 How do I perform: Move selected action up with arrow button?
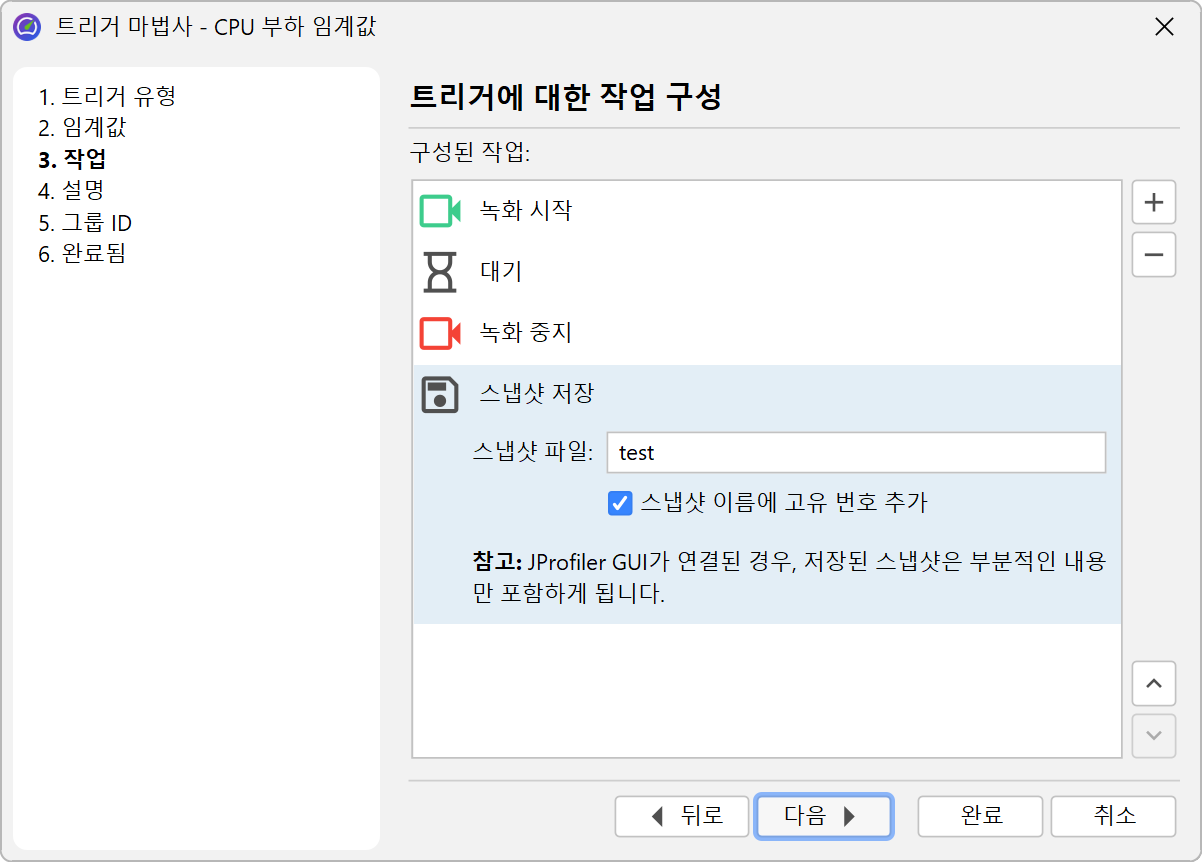click(x=1153, y=684)
